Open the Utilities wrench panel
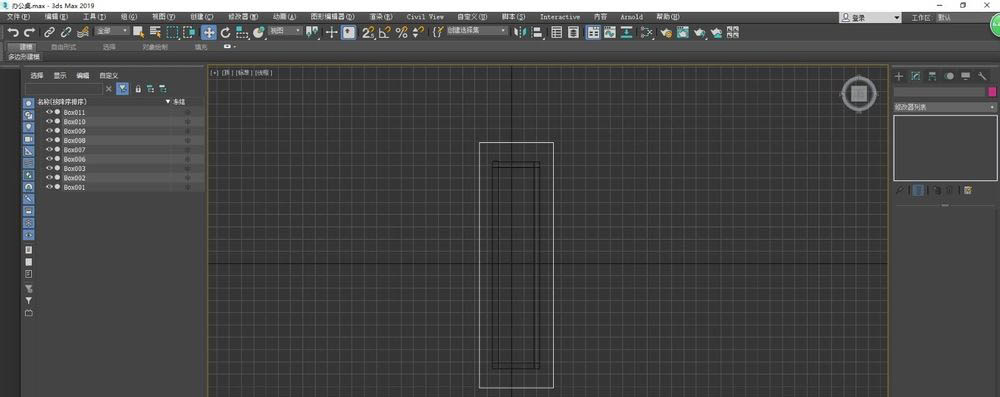Viewport: 1000px width, 397px height. tap(982, 76)
